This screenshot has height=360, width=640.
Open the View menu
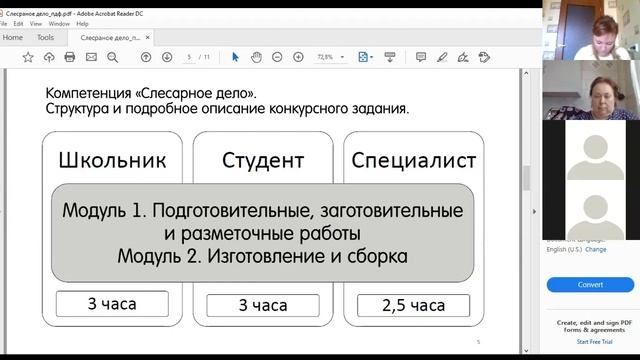tap(36, 24)
